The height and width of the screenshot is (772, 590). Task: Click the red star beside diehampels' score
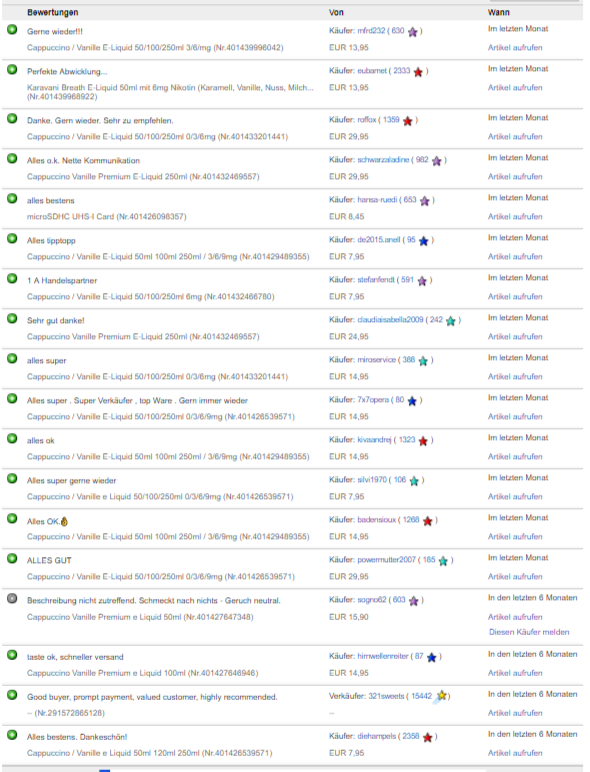[x=427, y=737]
